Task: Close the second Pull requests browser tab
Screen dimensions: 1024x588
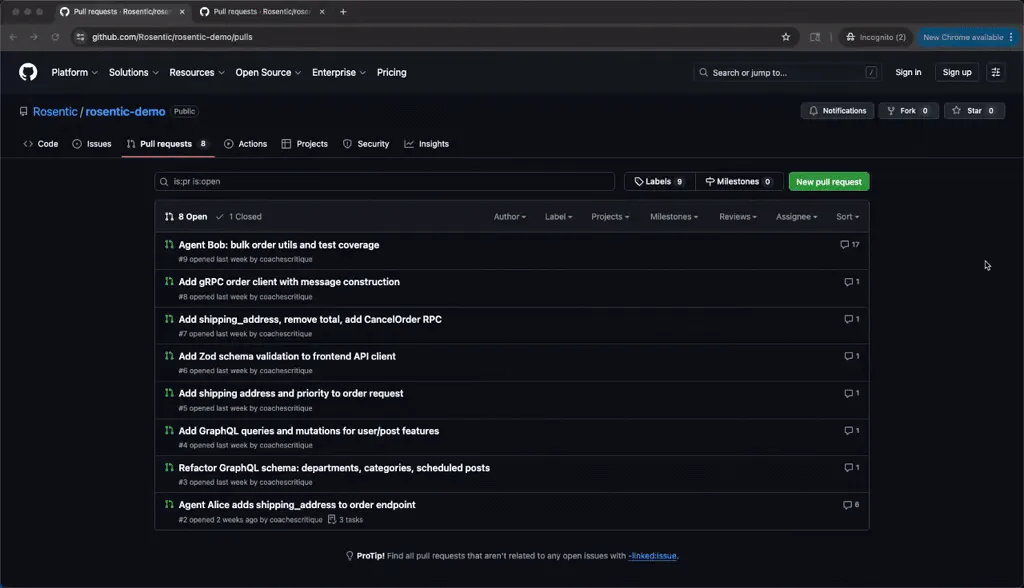Action: click(x=322, y=12)
